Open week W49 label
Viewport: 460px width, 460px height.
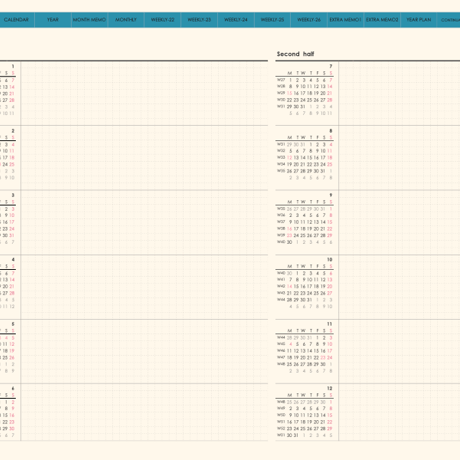(x=281, y=408)
